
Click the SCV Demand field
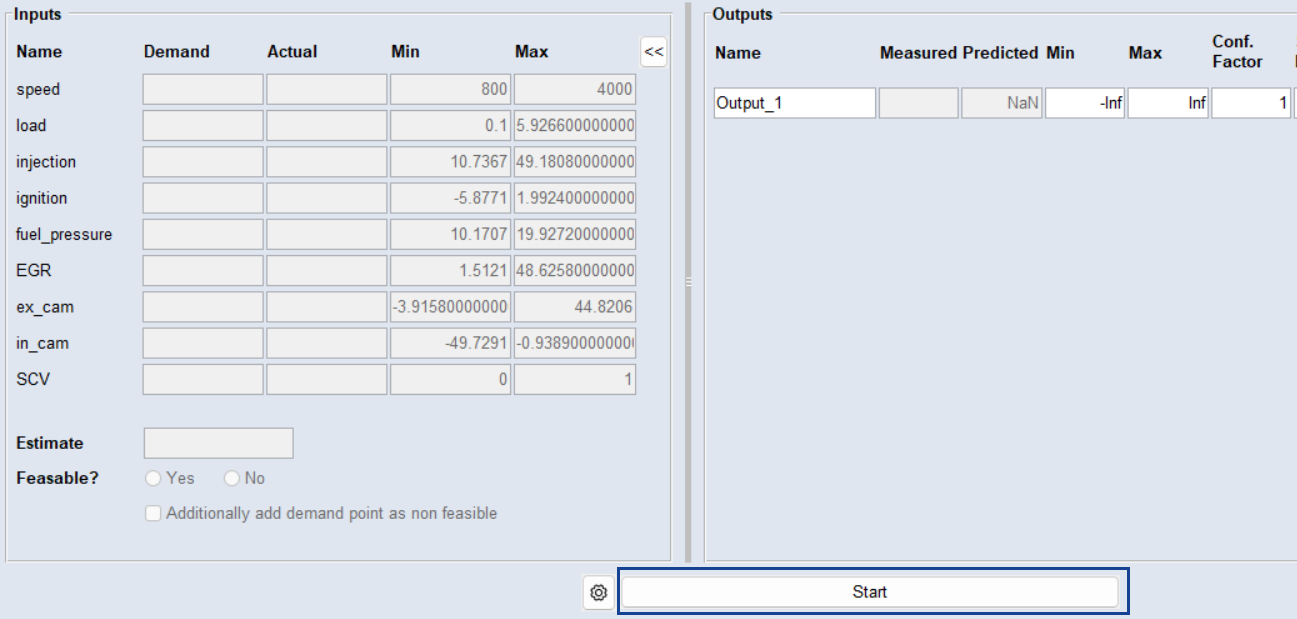(x=203, y=380)
